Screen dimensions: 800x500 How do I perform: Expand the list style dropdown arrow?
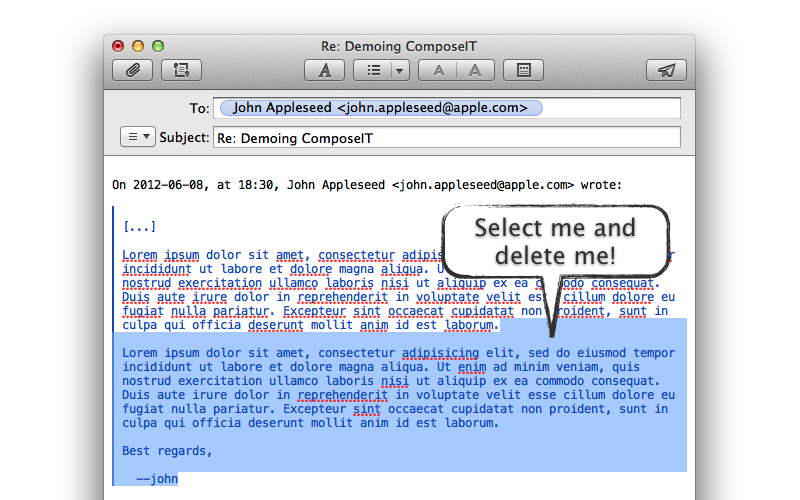click(x=400, y=70)
